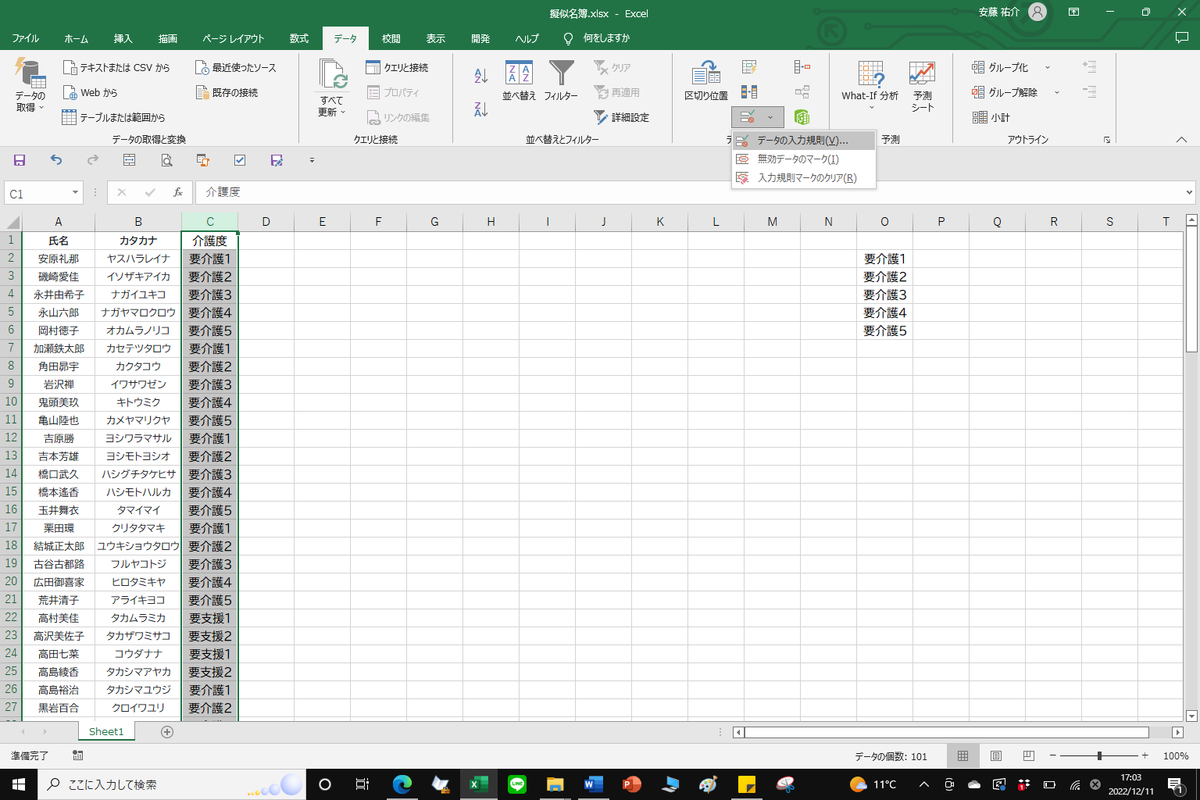
Task: Click the print preview quick access icon
Action: (166, 160)
